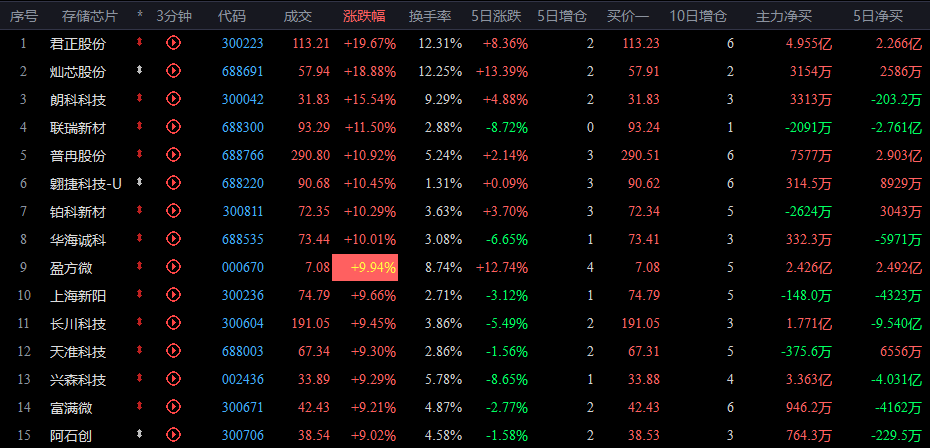Viewport: 930px width, 448px height.
Task: Sort list by 换手率 column
Action: [429, 16]
